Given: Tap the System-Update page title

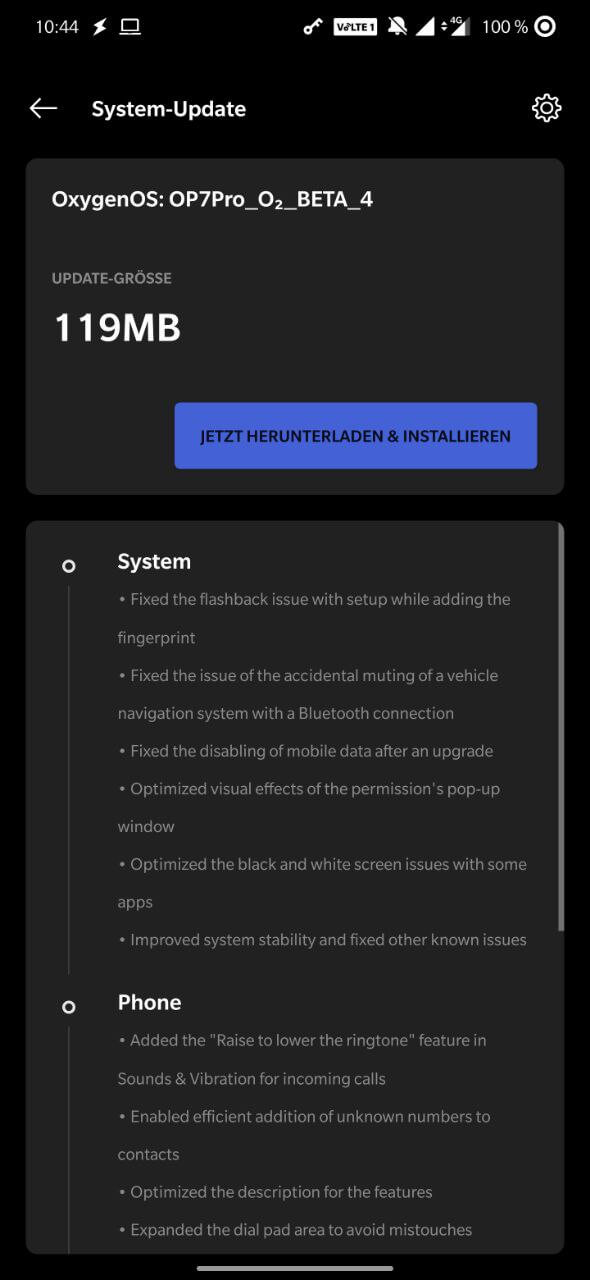Looking at the screenshot, I should tap(168, 109).
